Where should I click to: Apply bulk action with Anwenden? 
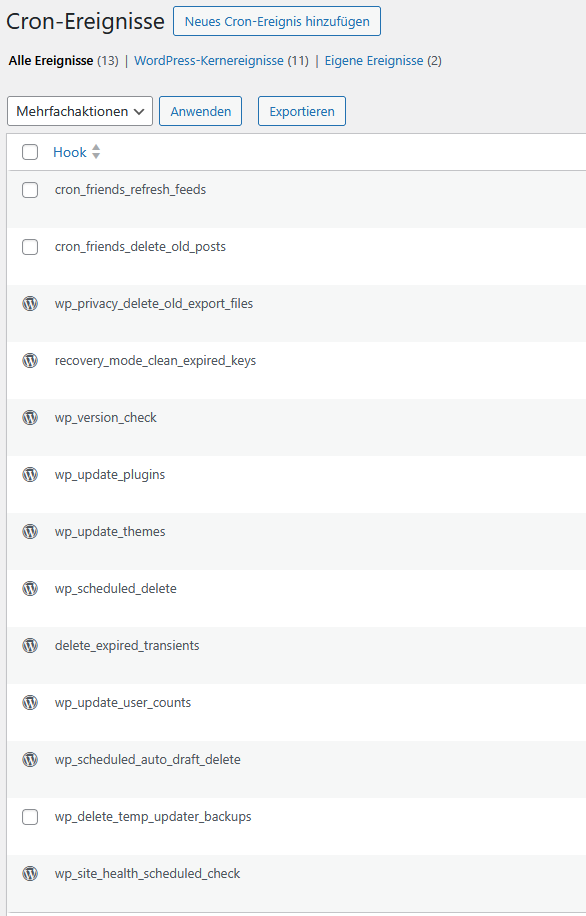(200, 111)
